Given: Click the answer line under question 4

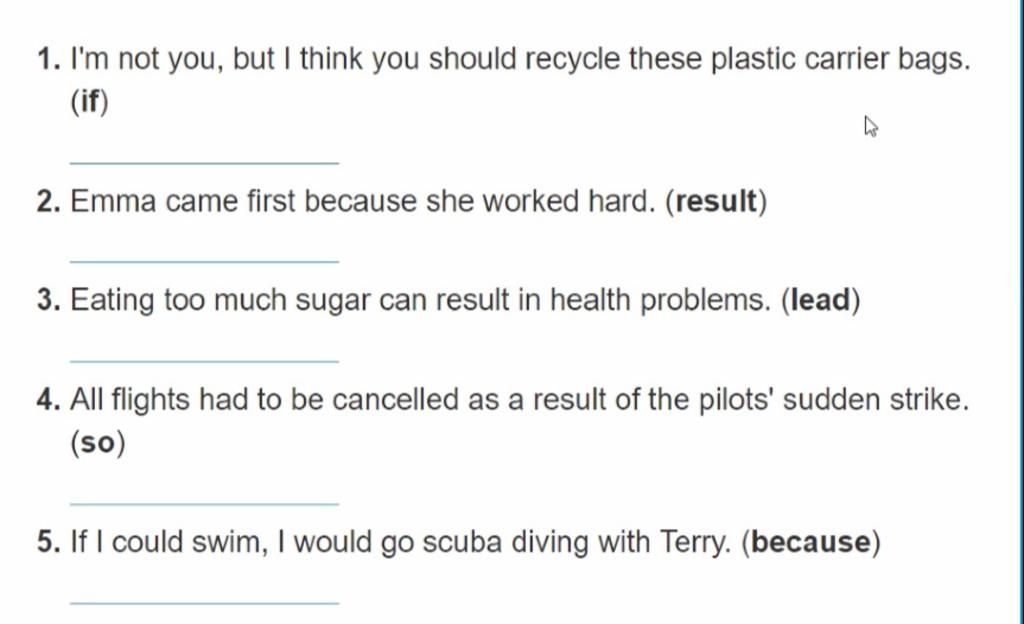Looking at the screenshot, I should point(204,503).
